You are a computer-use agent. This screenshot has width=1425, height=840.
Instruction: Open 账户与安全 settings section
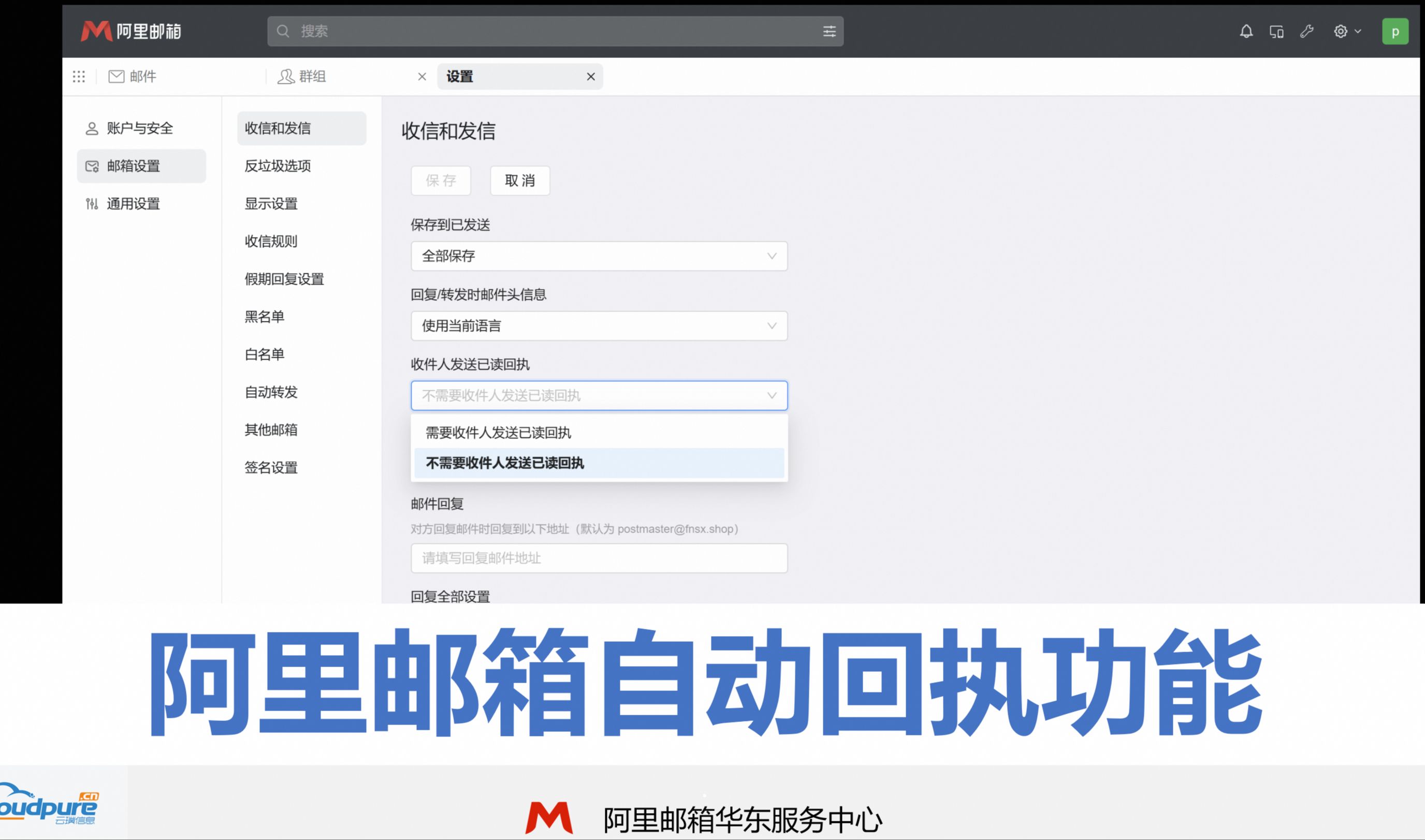(141, 128)
